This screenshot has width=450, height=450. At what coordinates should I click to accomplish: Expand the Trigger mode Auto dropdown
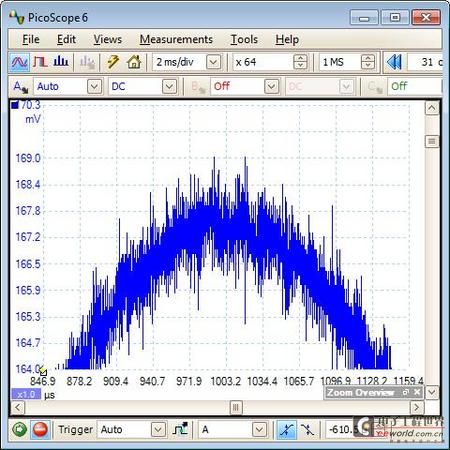coord(158,429)
